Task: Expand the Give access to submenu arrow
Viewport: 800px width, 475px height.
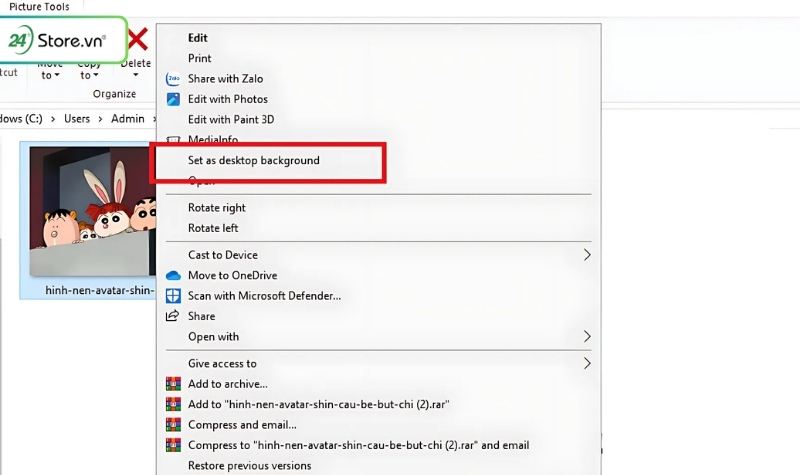Action: coord(587,364)
